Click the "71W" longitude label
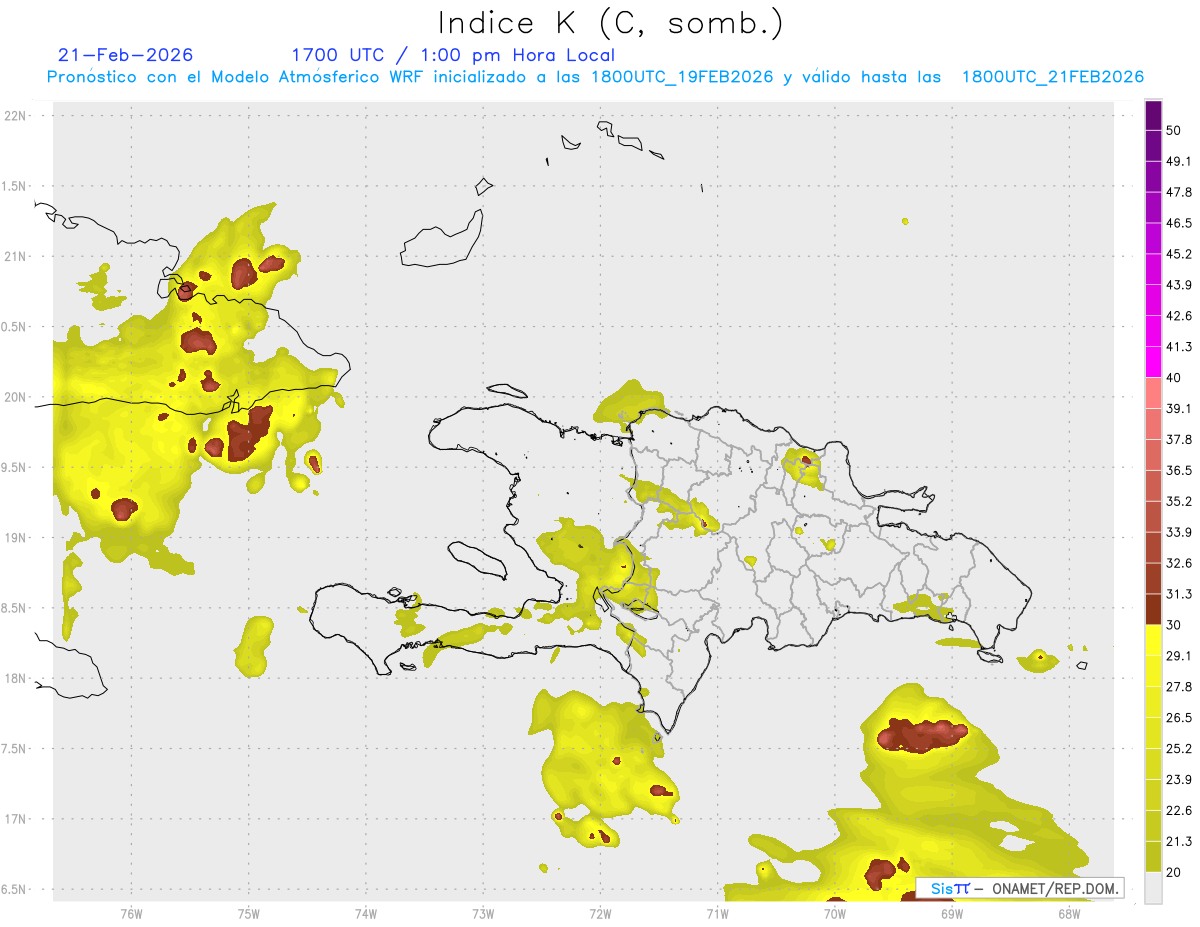This screenshot has height=927, width=1200. [x=717, y=914]
